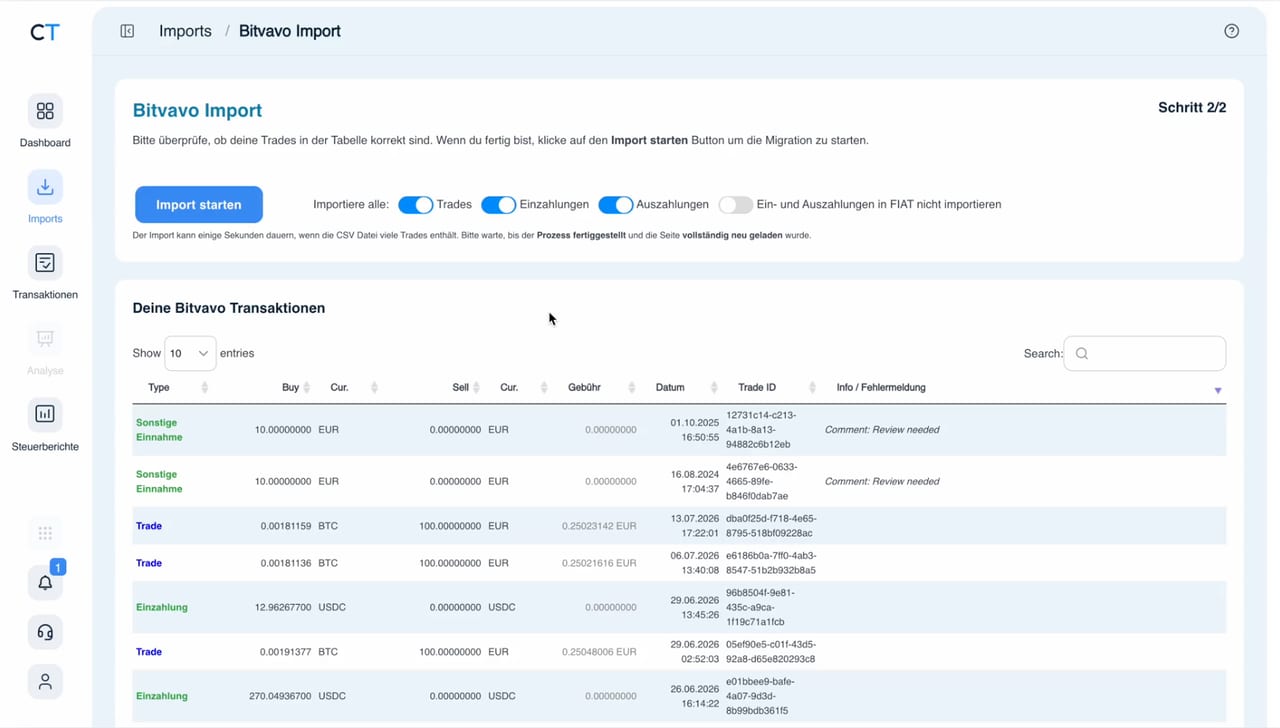1280x728 pixels.
Task: Click the fee 0.25048006 EUR
Action: point(599,652)
